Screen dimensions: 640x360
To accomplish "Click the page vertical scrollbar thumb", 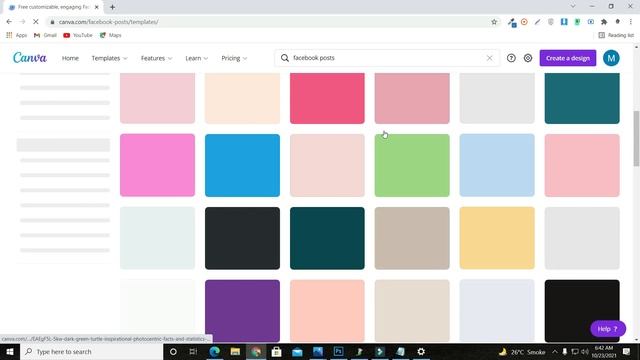I will point(636,138).
